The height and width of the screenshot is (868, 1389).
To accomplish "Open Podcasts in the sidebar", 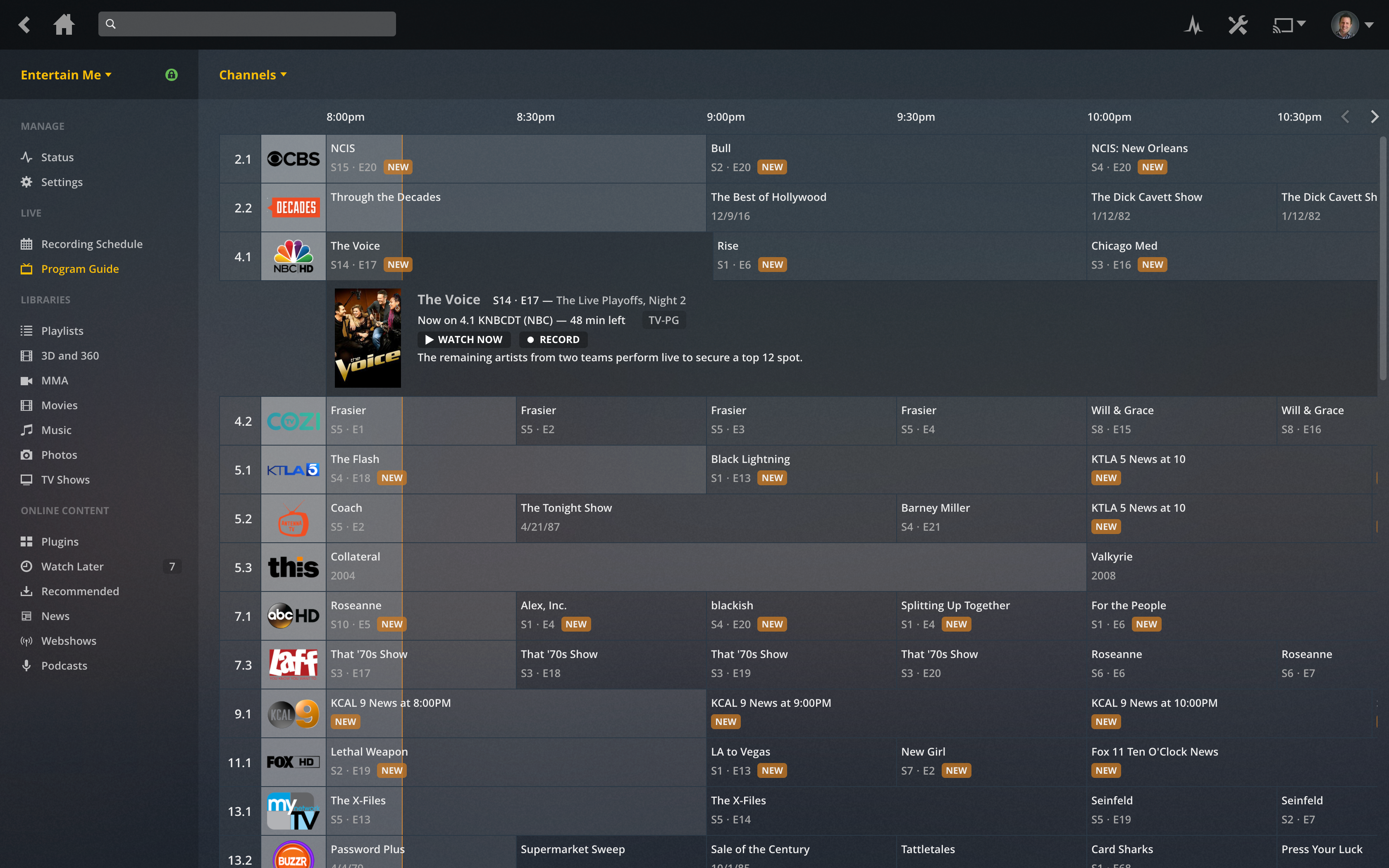I will pos(64,665).
